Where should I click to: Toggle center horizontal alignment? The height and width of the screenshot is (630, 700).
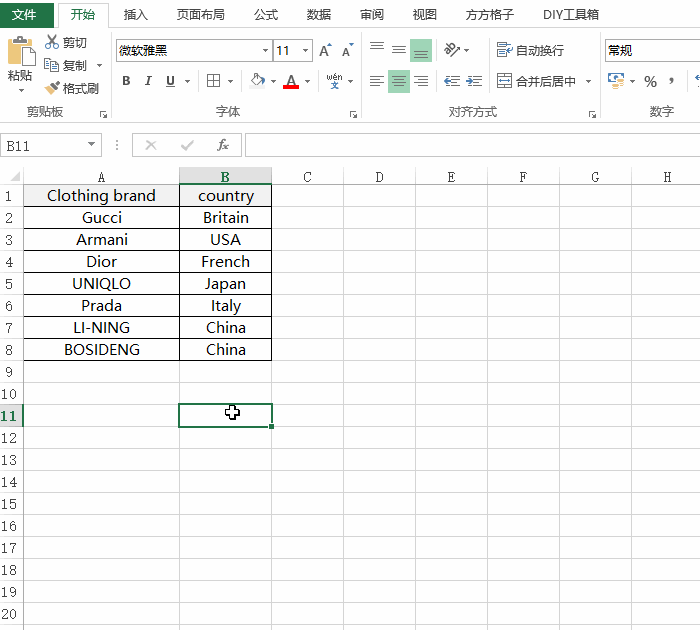pos(399,81)
